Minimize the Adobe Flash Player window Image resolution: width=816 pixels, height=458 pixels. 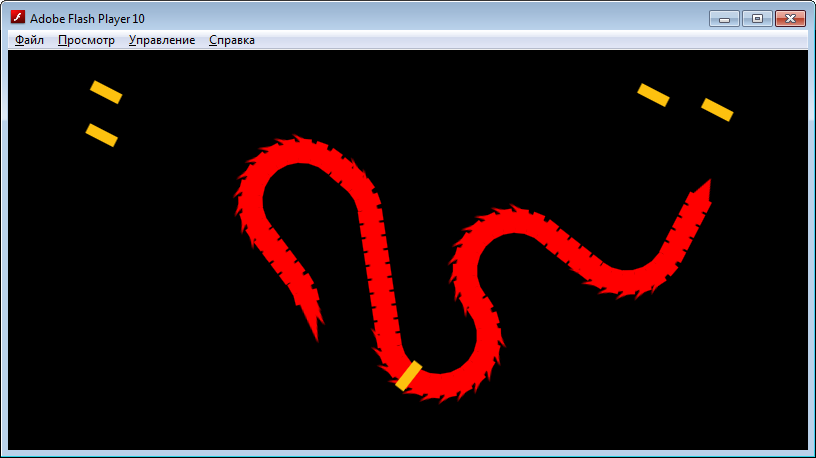point(724,19)
